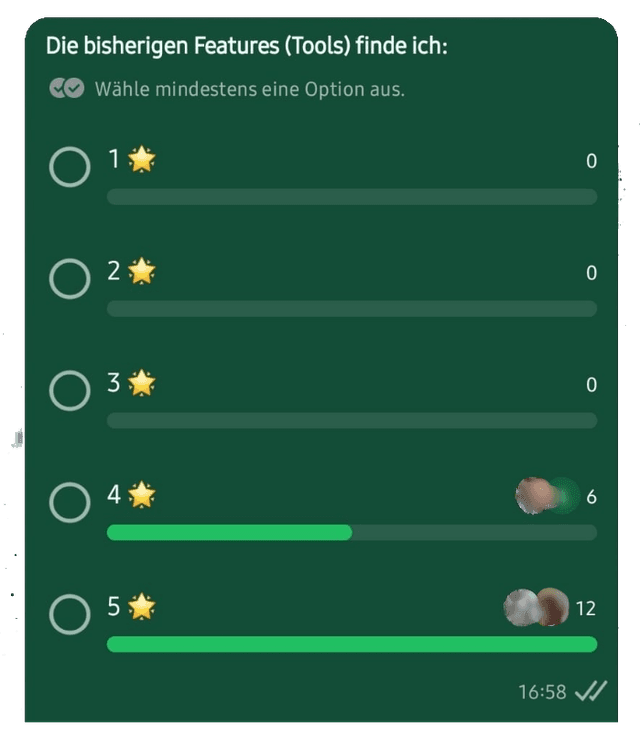Click the full green 5 star progress bar
This screenshot has height=736, width=640.
coord(351,644)
